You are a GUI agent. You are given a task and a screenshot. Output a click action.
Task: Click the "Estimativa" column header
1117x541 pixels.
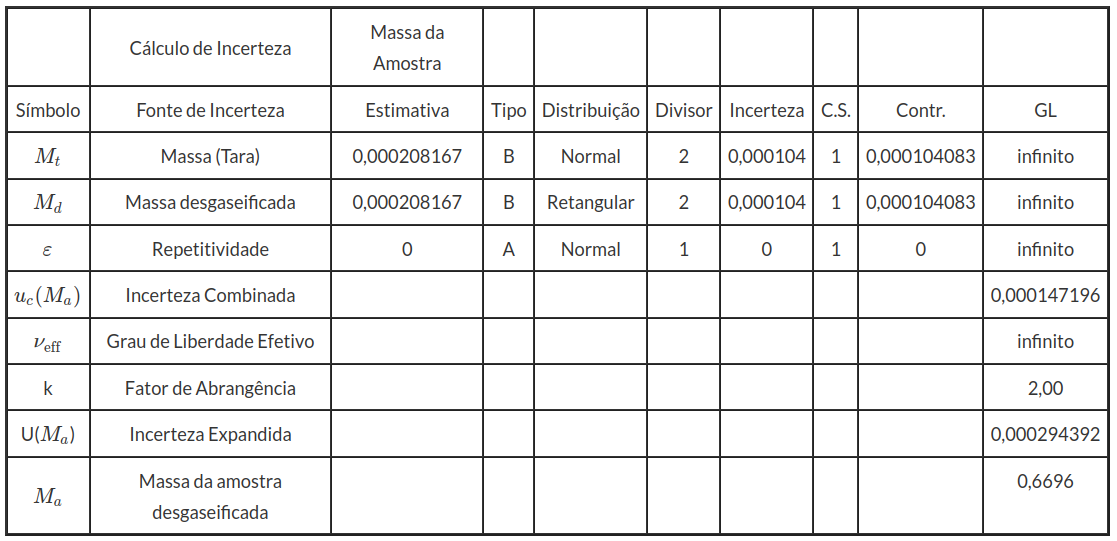(407, 111)
